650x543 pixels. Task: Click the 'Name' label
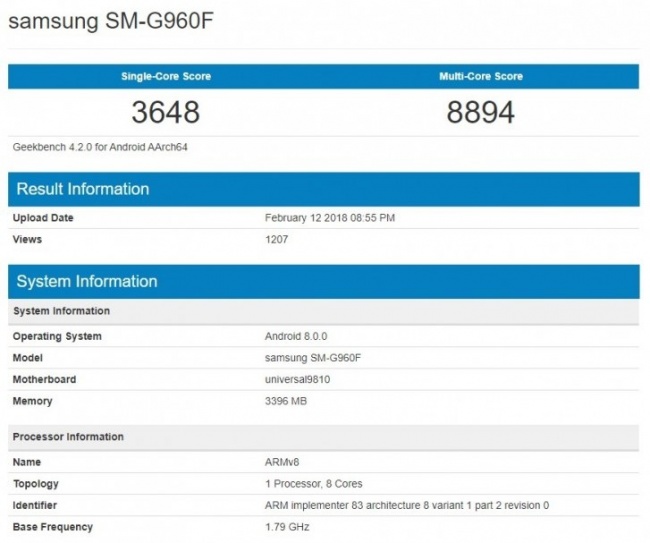pyautogui.click(x=27, y=462)
